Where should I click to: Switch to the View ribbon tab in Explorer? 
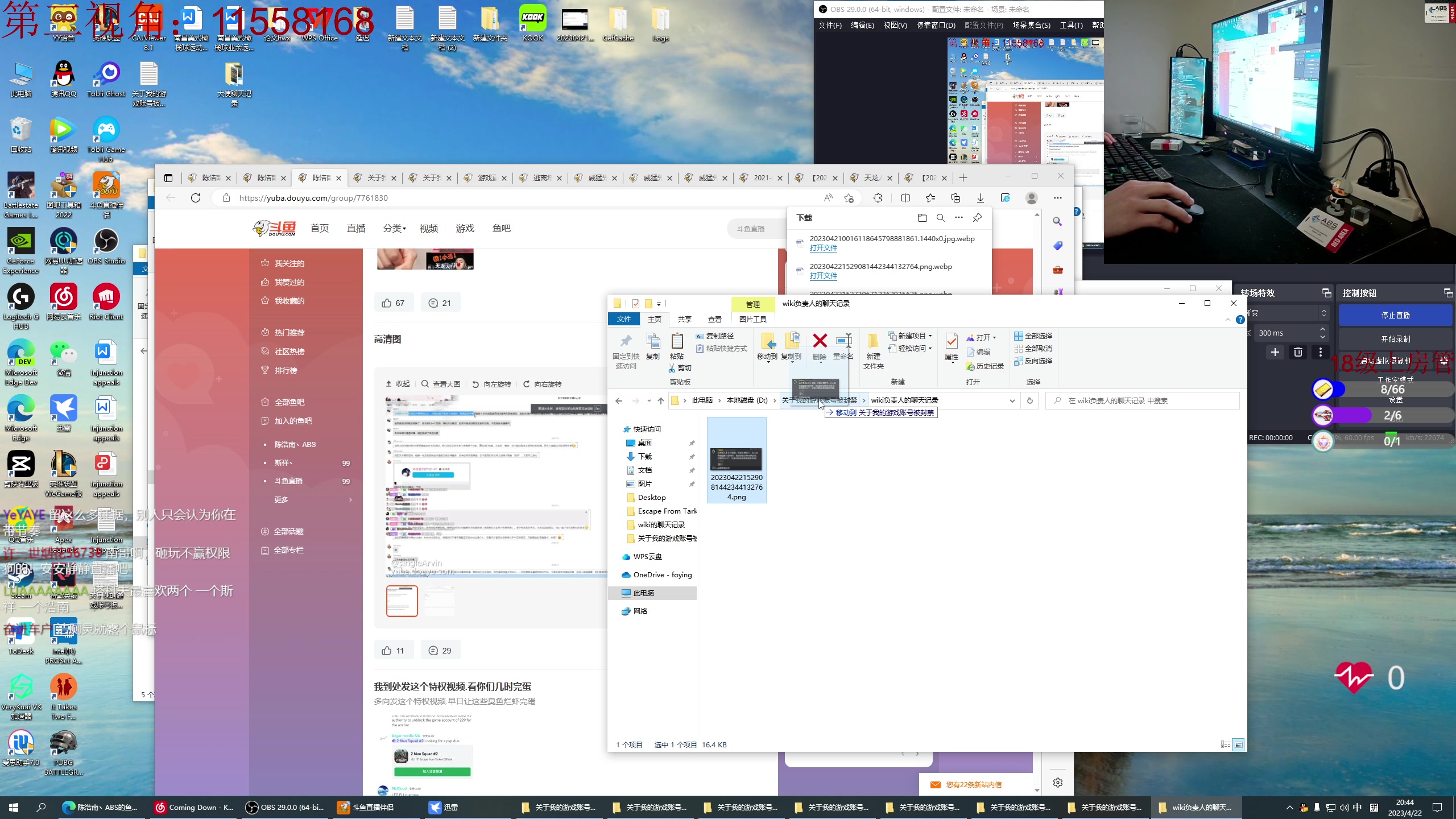(714, 319)
